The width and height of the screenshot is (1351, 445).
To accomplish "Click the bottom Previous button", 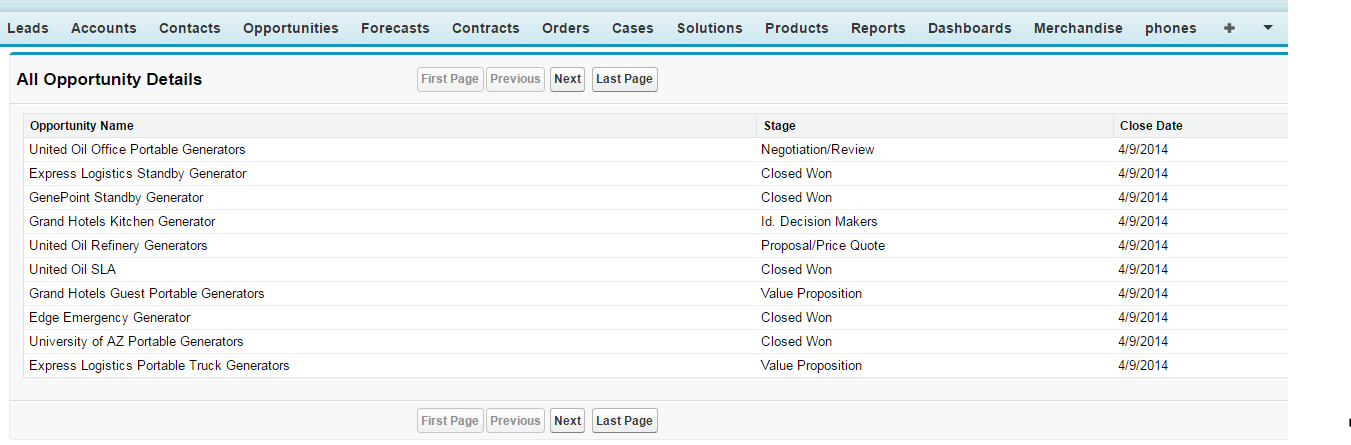I will click(x=516, y=421).
